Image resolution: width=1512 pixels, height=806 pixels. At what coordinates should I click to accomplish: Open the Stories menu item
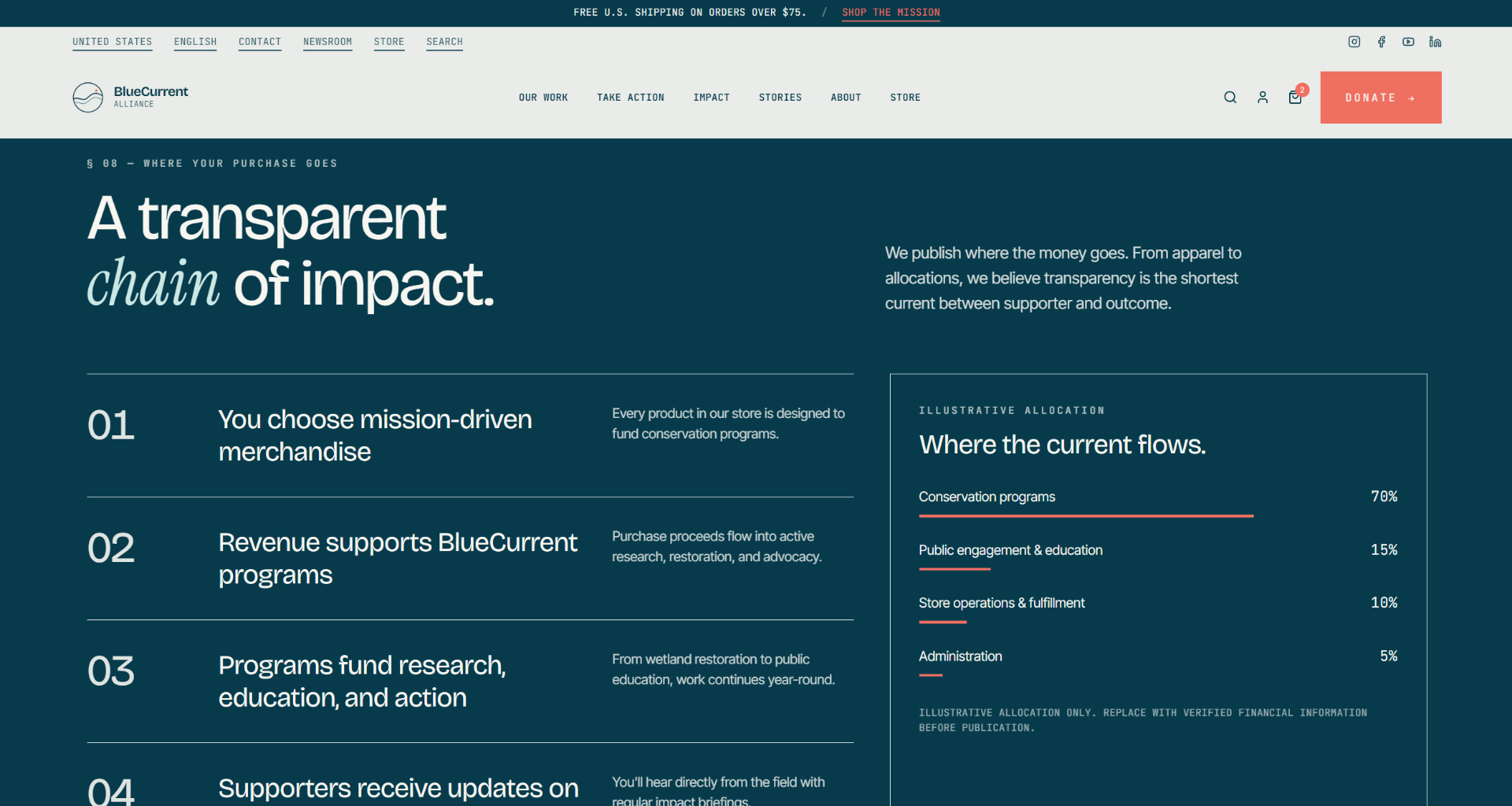(780, 98)
